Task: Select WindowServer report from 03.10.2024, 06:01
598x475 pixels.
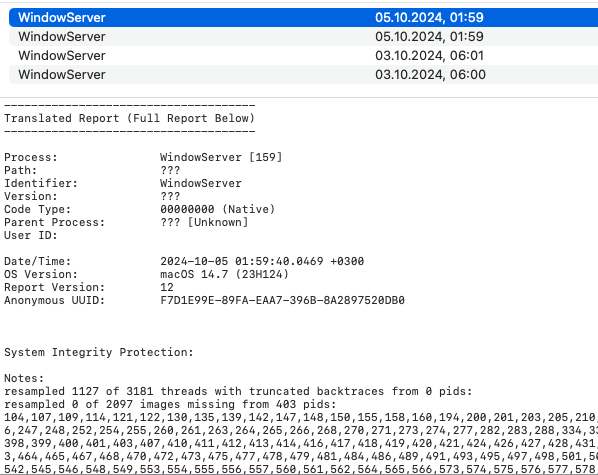Action: coord(304,56)
